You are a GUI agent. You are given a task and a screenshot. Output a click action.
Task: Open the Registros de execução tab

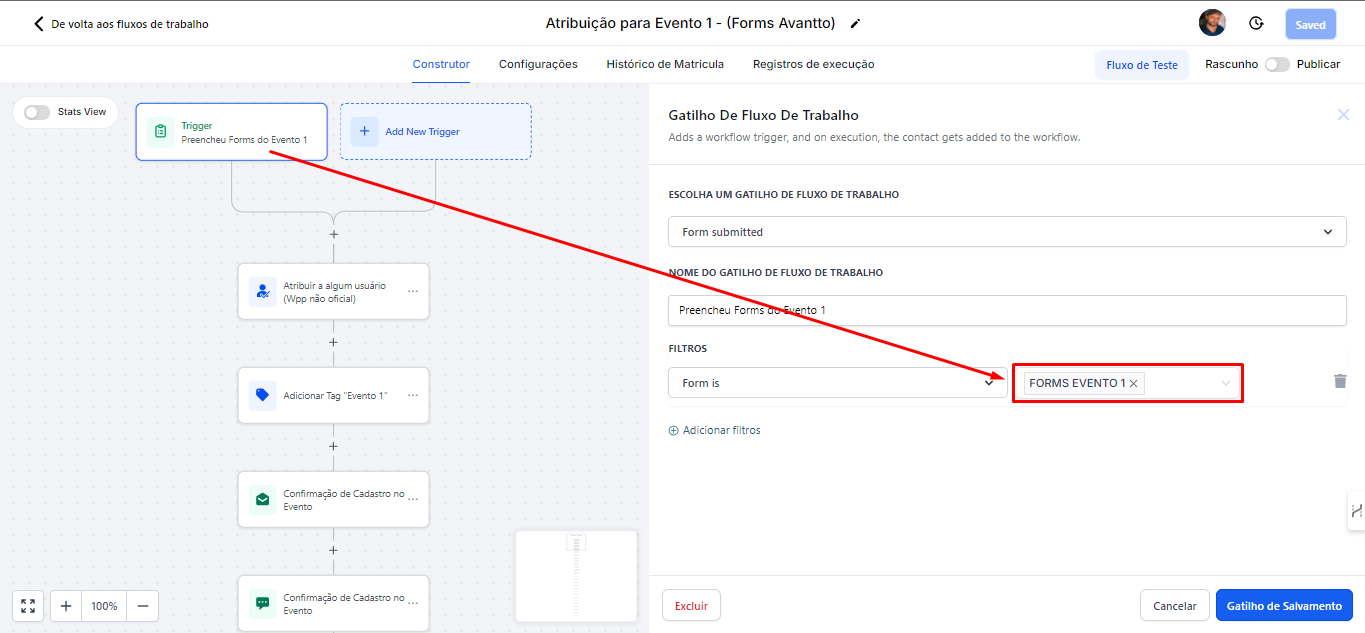[x=813, y=64]
